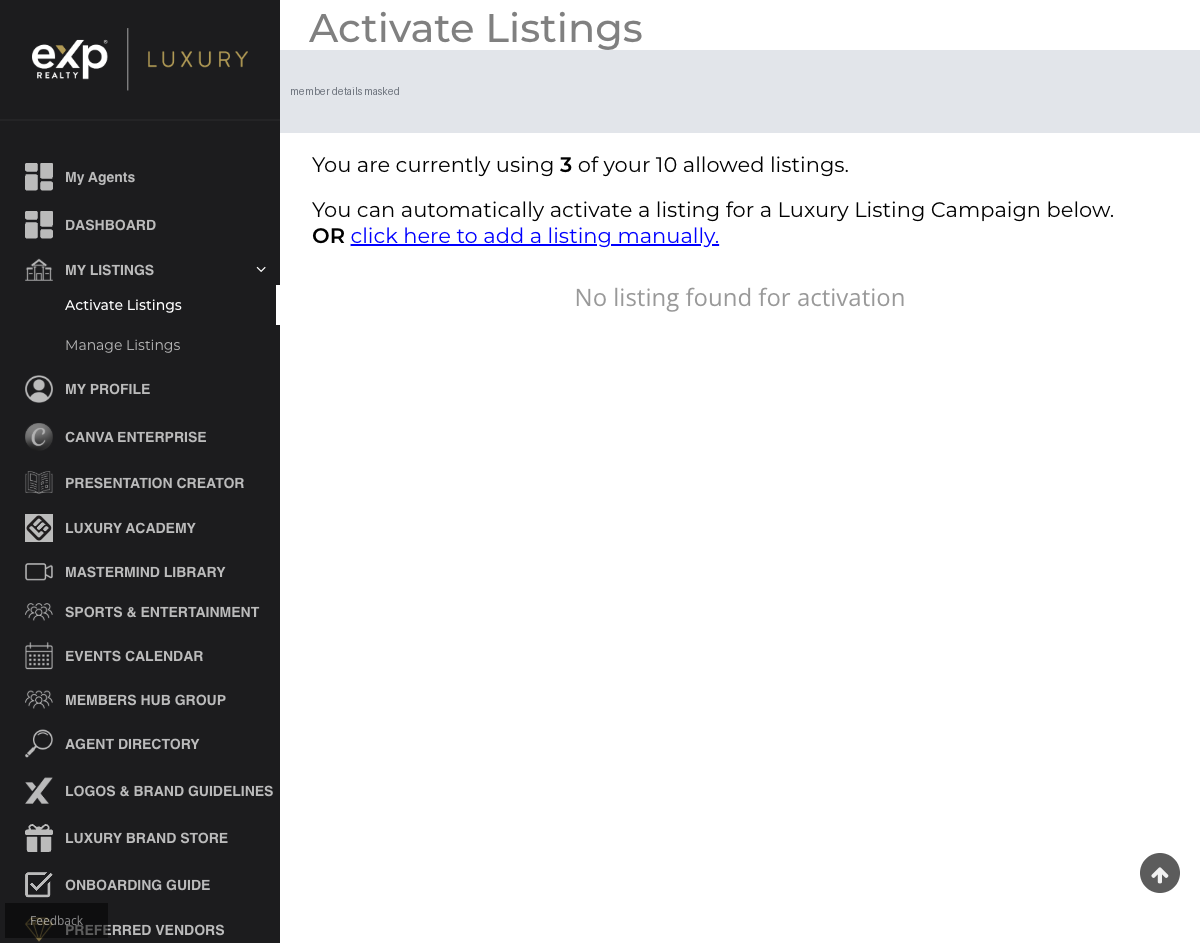The image size is (1200, 943).
Task: Click the Logos & Brand Guidelines X icon
Action: (x=39, y=791)
